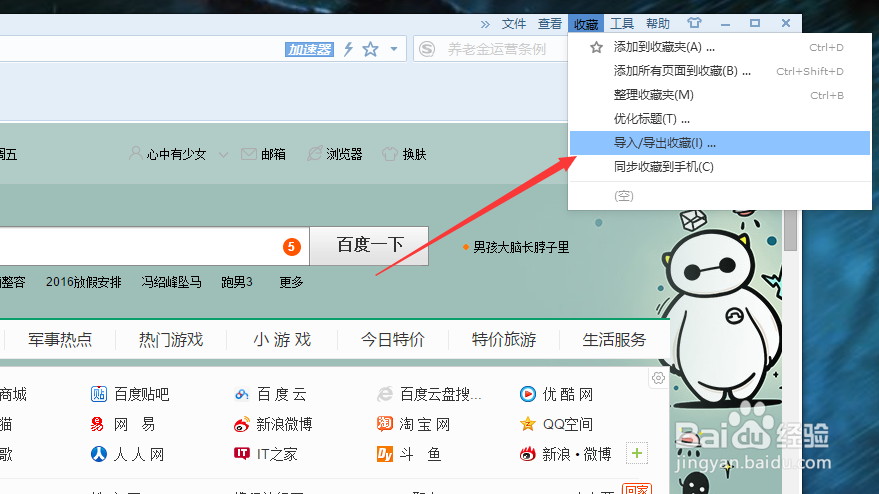879x494 pixels.
Task: Select 添加到收藏夹(A) menu entry
Action: tap(719, 47)
